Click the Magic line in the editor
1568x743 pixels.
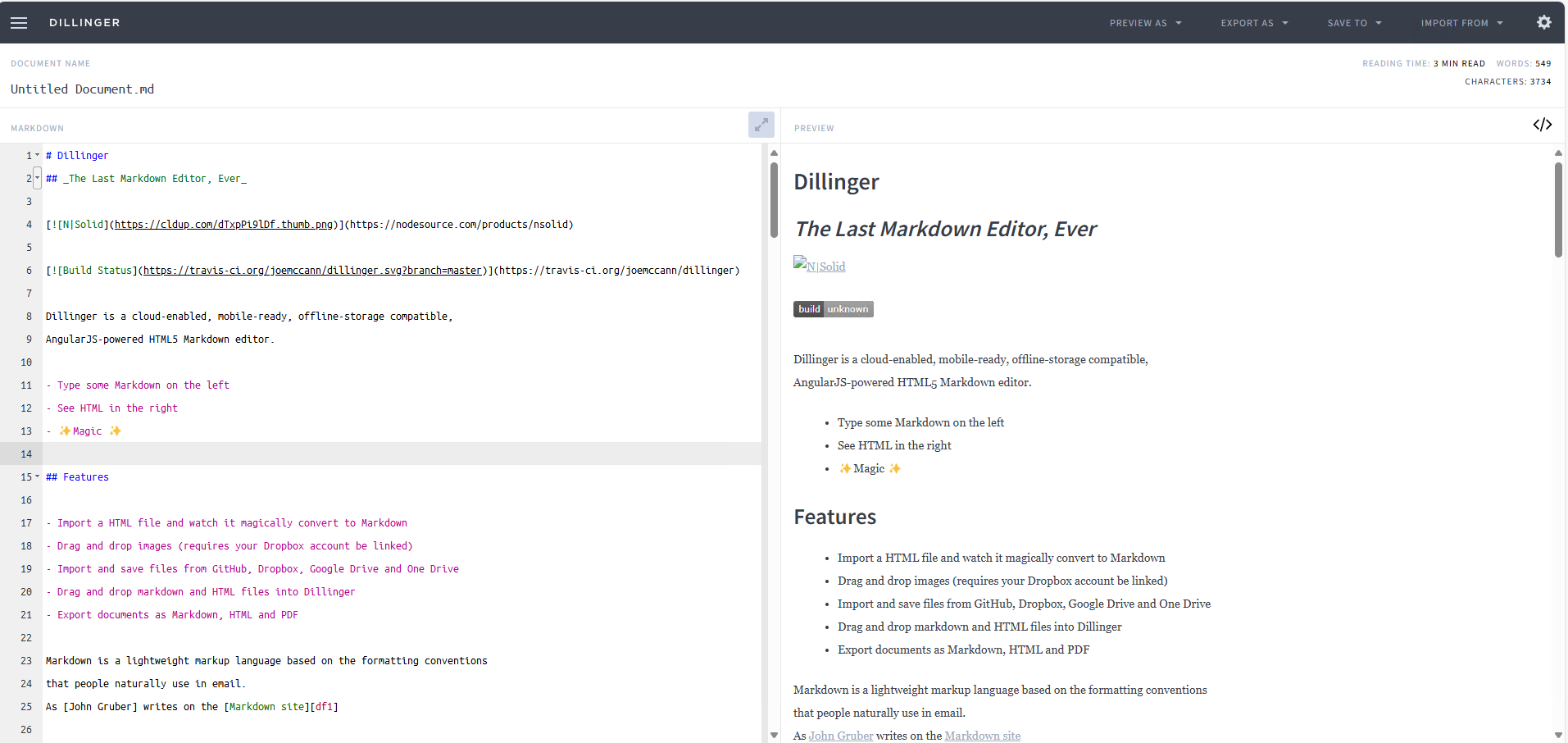point(84,431)
